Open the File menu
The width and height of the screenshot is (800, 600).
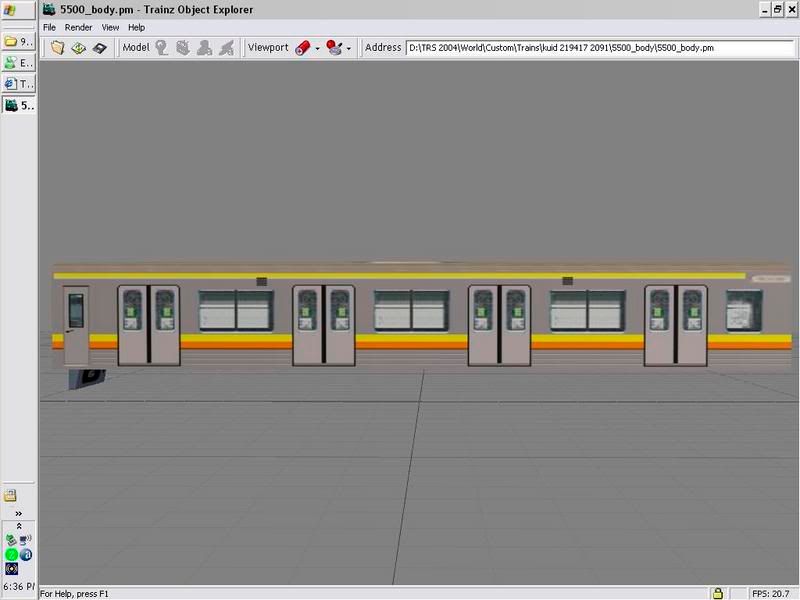[49, 27]
